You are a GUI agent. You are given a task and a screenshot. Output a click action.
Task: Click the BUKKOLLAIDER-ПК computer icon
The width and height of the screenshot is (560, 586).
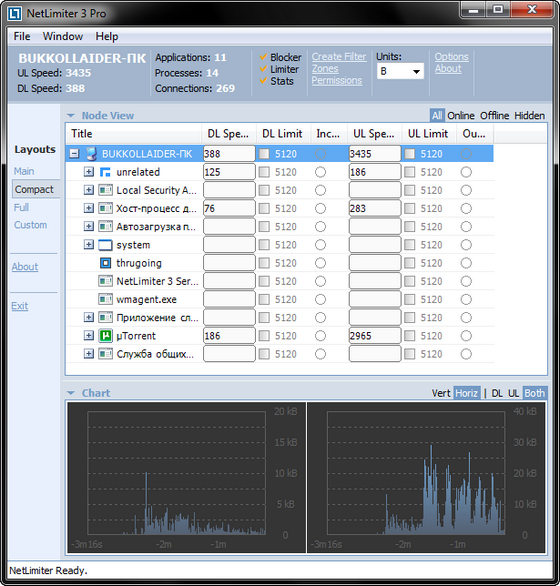click(91, 154)
